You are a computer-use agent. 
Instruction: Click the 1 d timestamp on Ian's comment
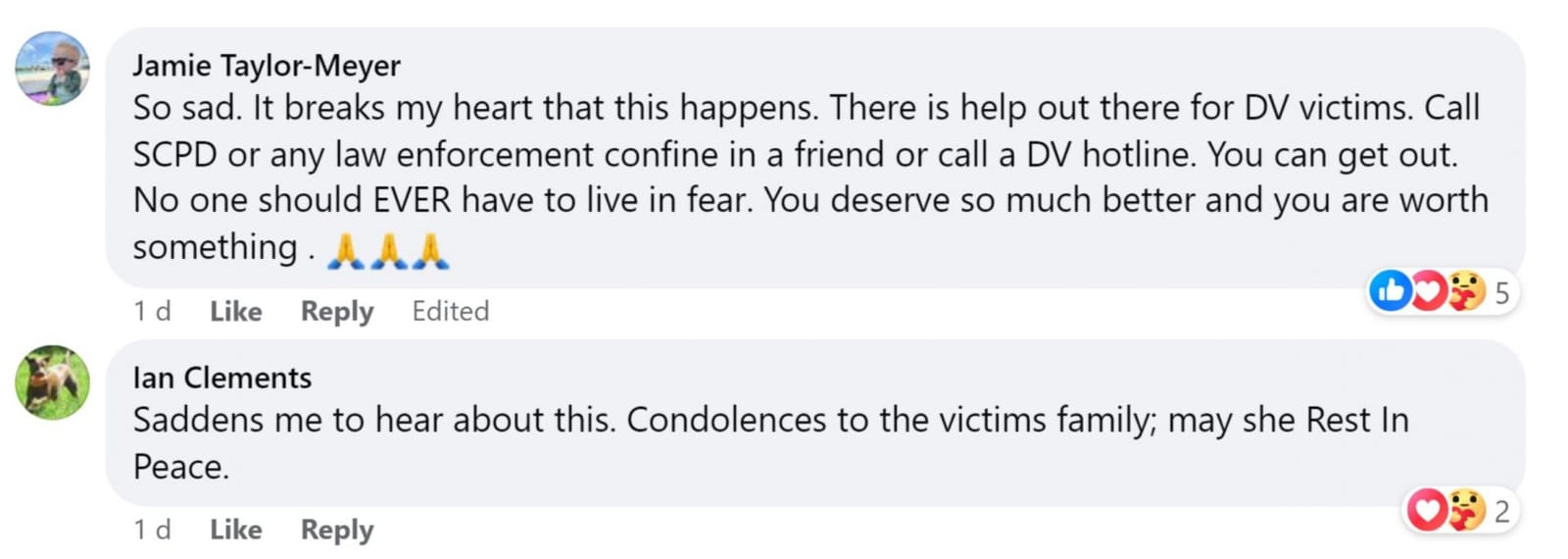[x=152, y=530]
